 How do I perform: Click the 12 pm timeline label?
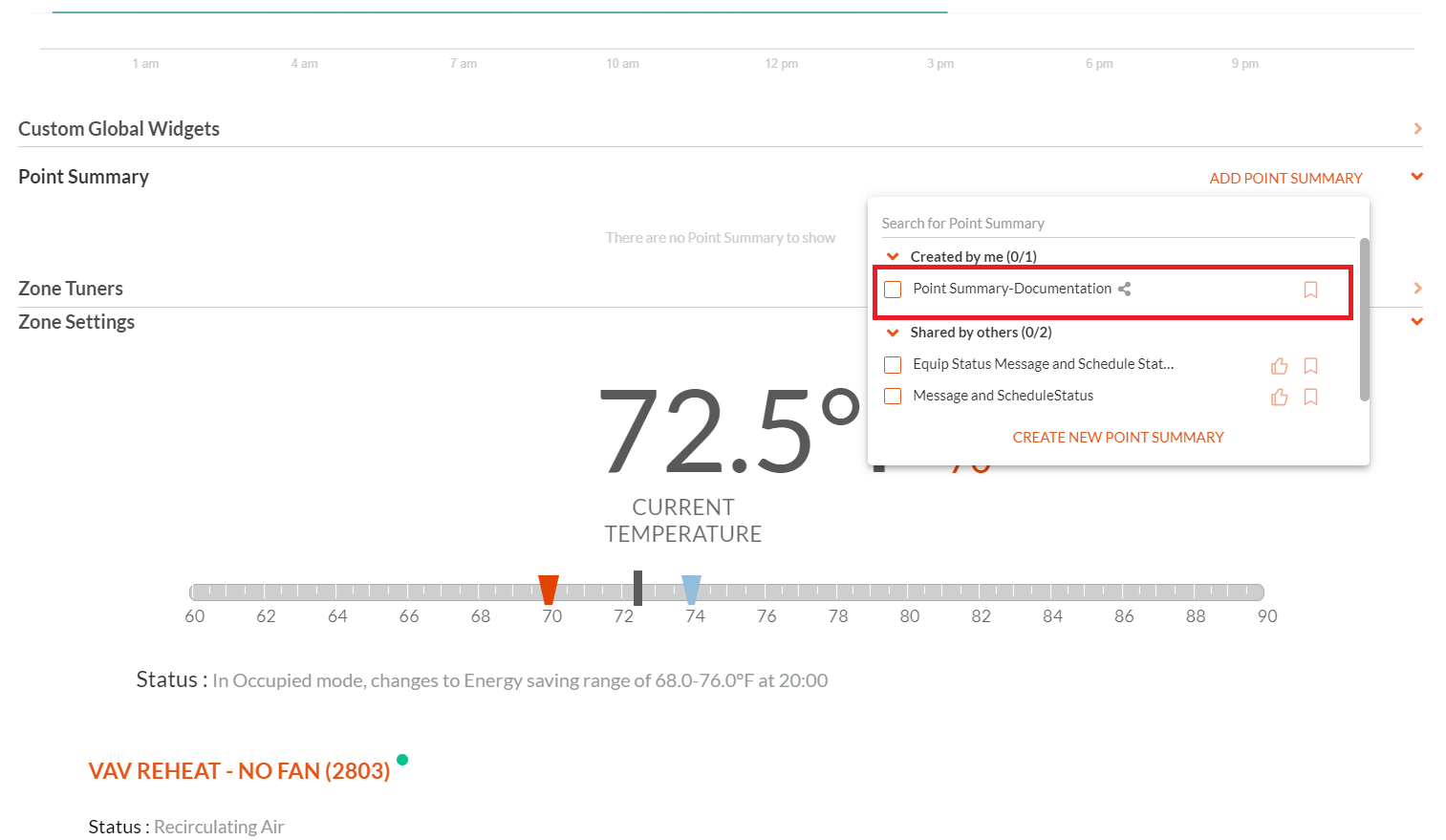coord(781,64)
